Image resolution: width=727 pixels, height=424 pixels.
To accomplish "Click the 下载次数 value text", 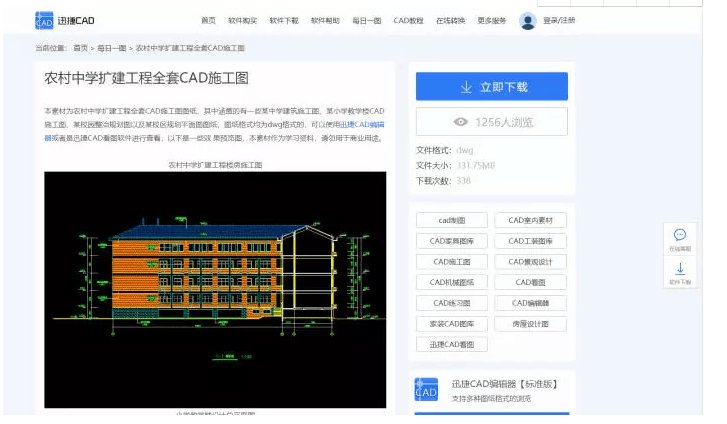I will pos(463,180).
